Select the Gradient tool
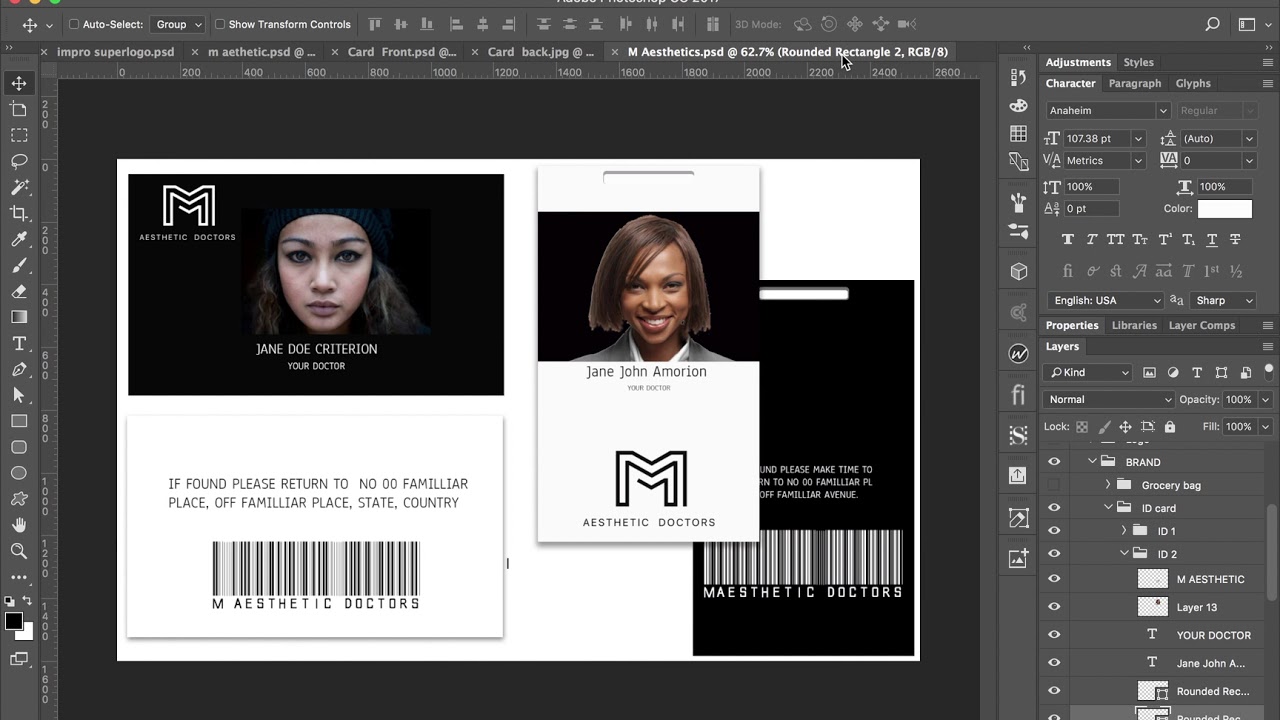This screenshot has width=1280, height=720. [19, 317]
